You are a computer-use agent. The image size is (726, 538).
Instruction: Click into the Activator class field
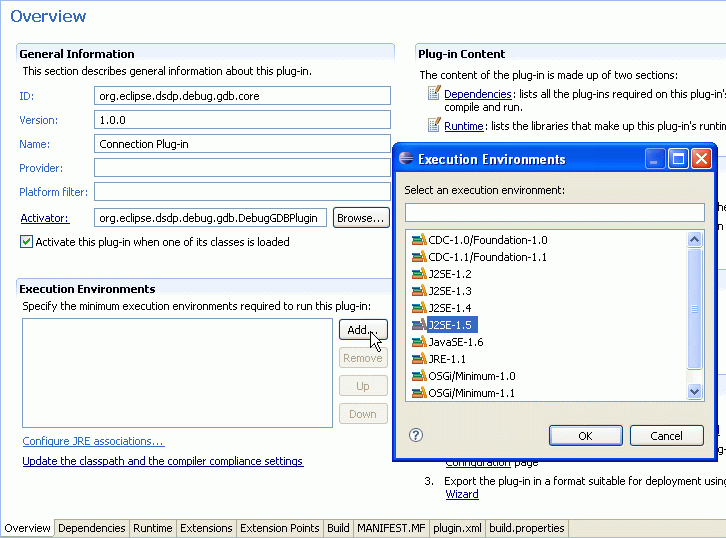[x=210, y=218]
